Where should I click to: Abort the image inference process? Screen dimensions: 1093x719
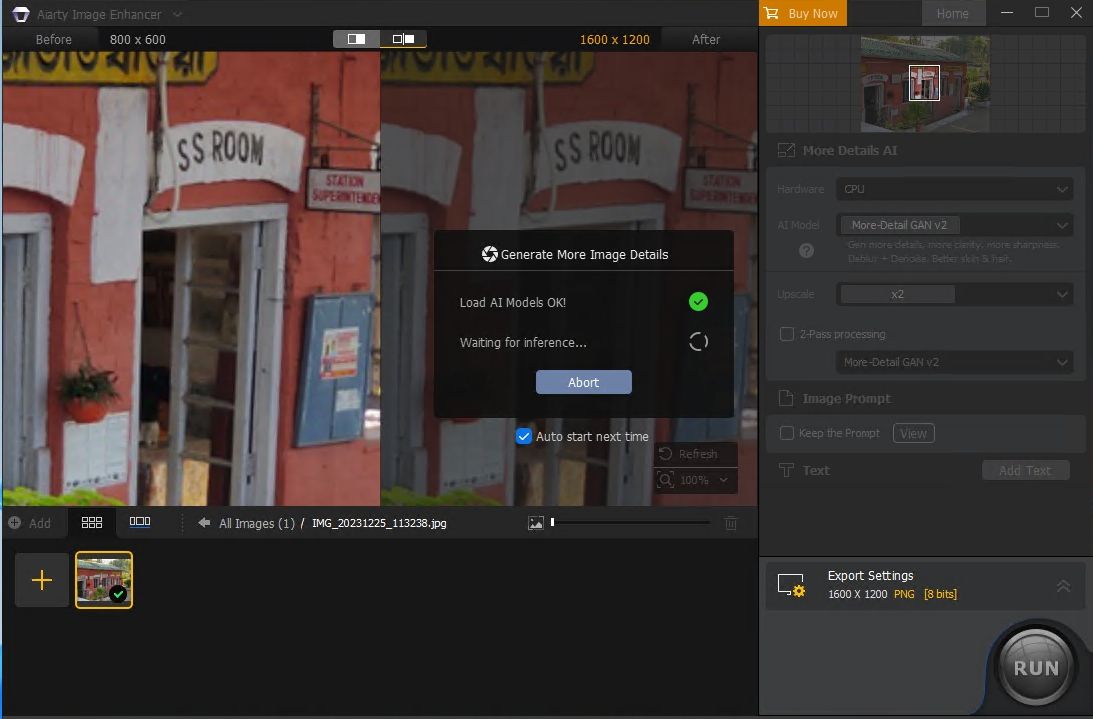pos(583,381)
